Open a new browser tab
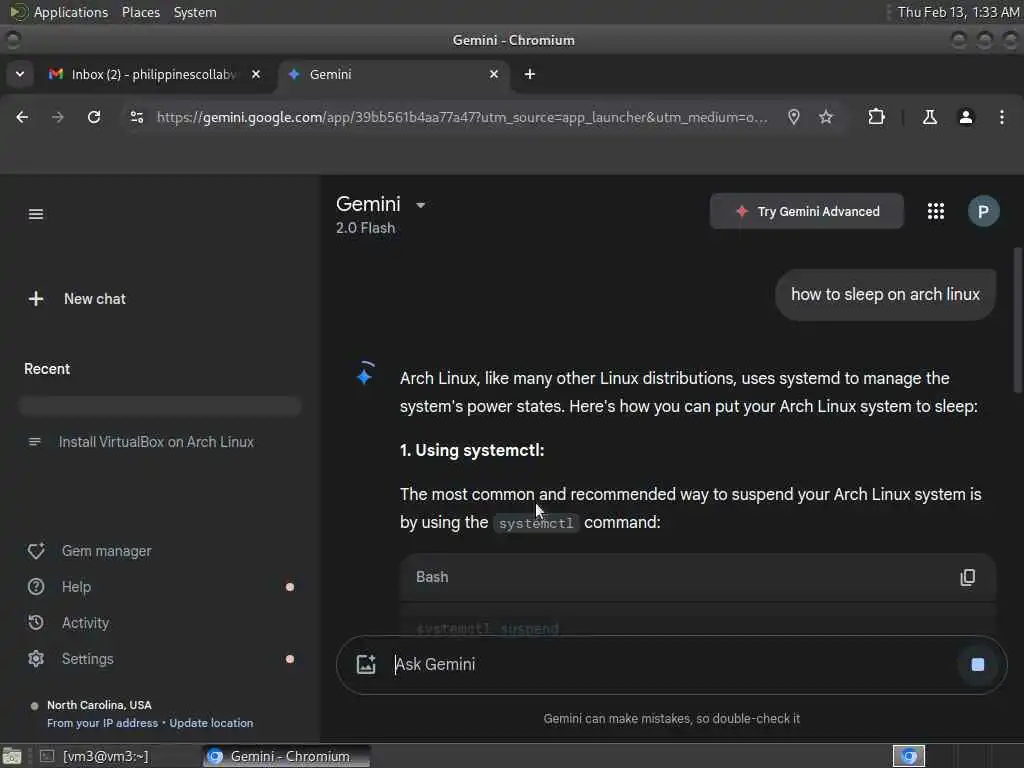This screenshot has height=768, width=1024. (x=530, y=74)
